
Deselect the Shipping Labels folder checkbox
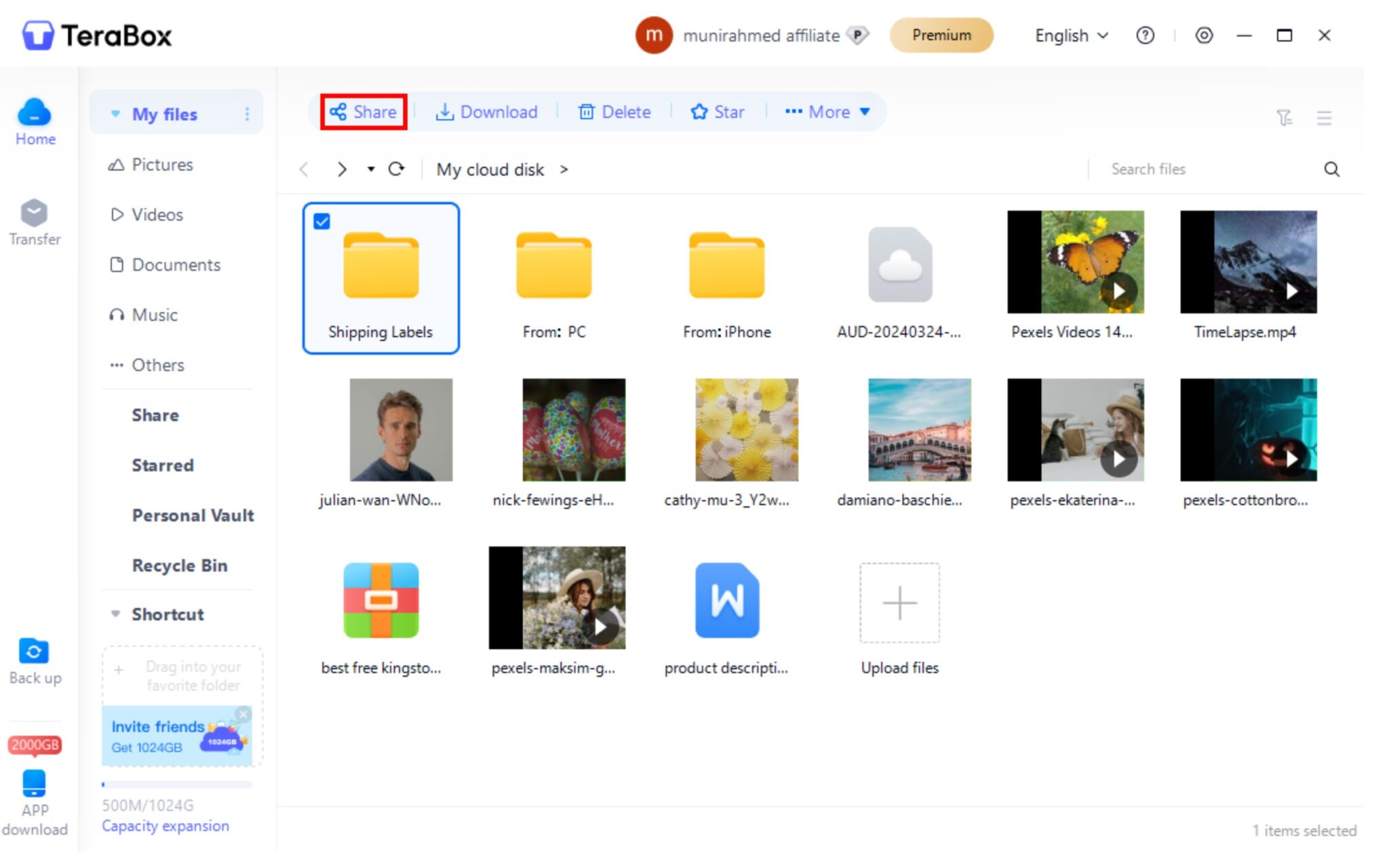[x=321, y=222]
